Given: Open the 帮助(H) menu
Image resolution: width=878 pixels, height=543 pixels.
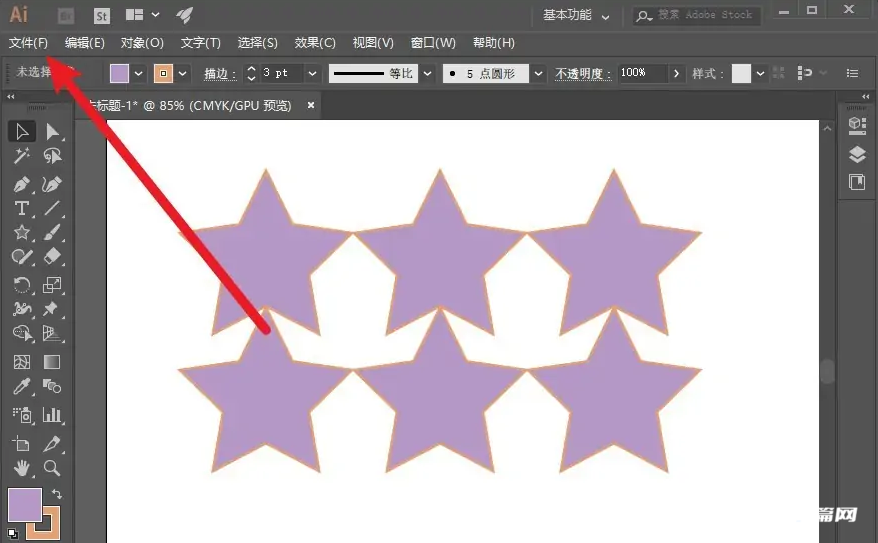Looking at the screenshot, I should pyautogui.click(x=493, y=43).
